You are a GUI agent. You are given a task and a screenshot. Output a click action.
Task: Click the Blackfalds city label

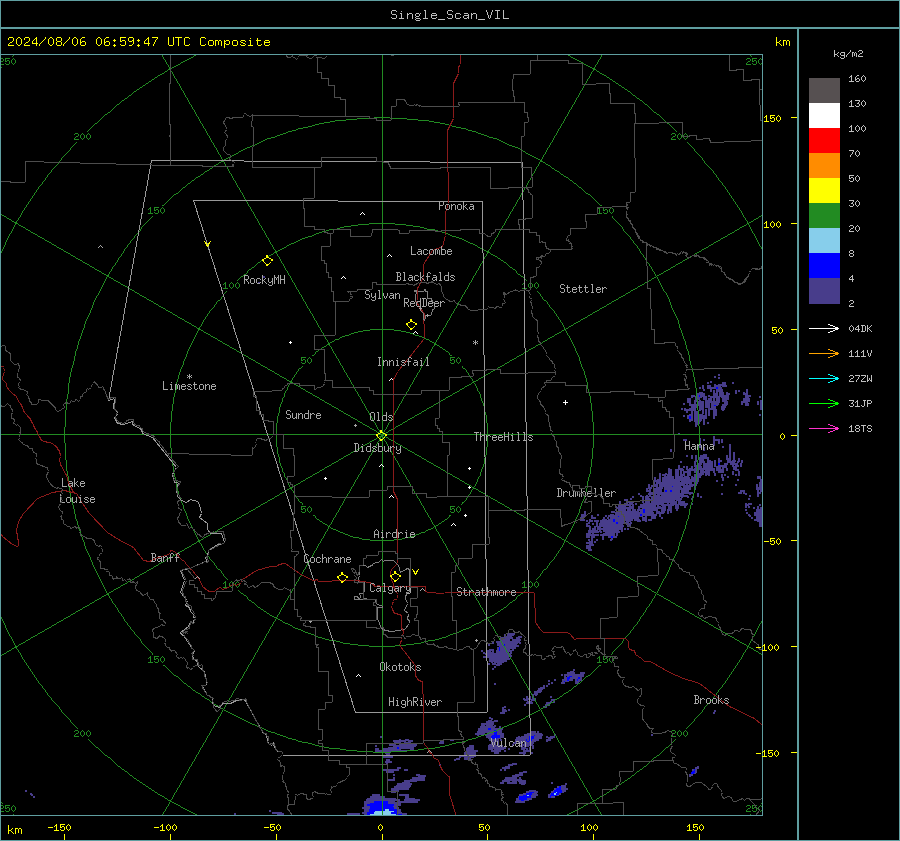pos(425,277)
